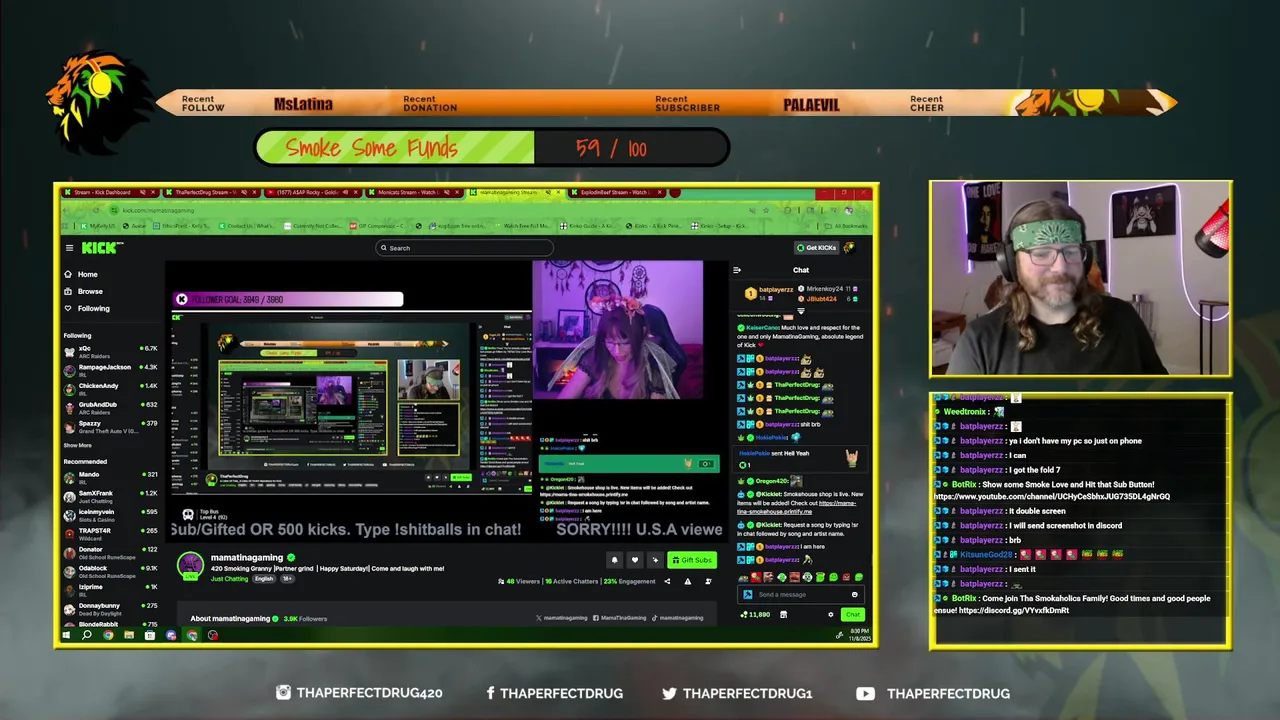The image size is (1280, 720).
Task: Expand Show More under the Following list
Action: (x=78, y=445)
